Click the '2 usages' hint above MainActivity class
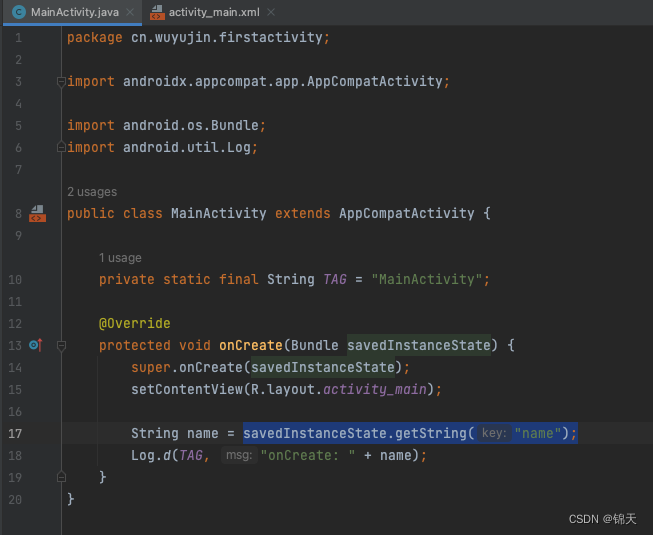Screen dimensions: 653x535 (x=92, y=192)
